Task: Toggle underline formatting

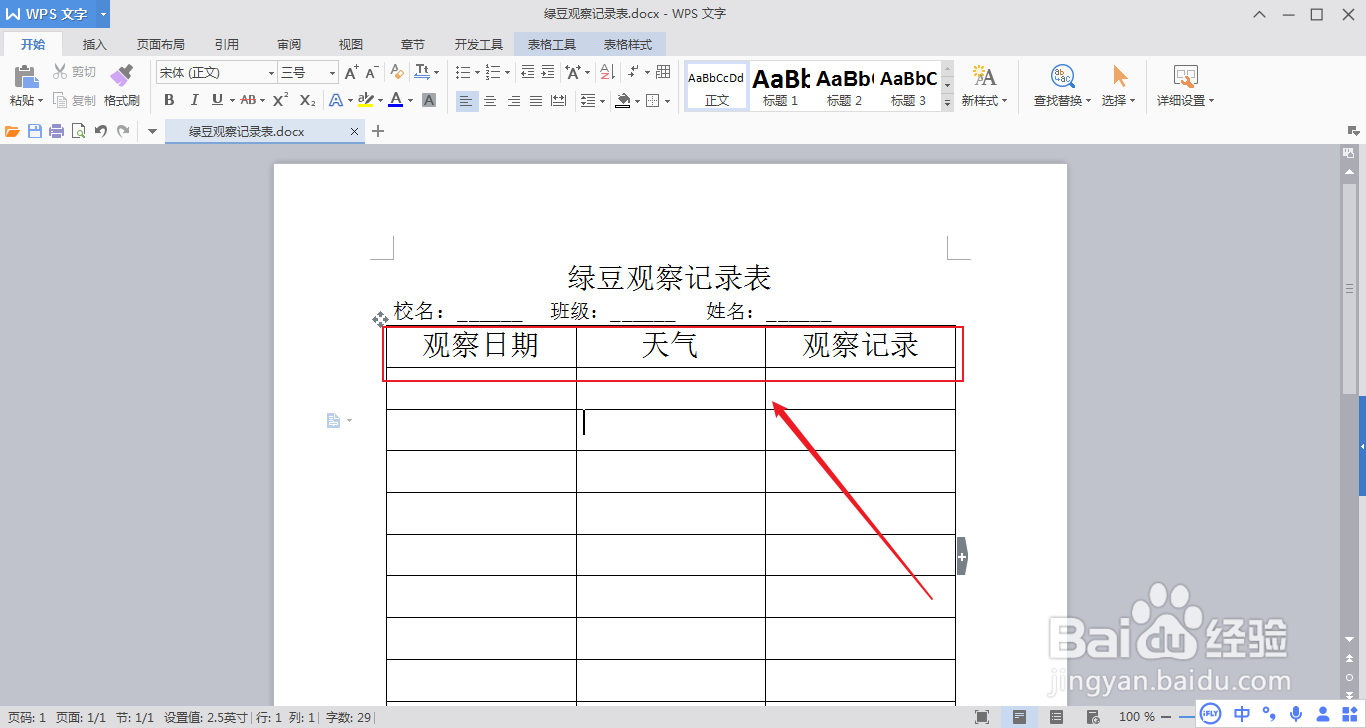Action: (x=217, y=100)
